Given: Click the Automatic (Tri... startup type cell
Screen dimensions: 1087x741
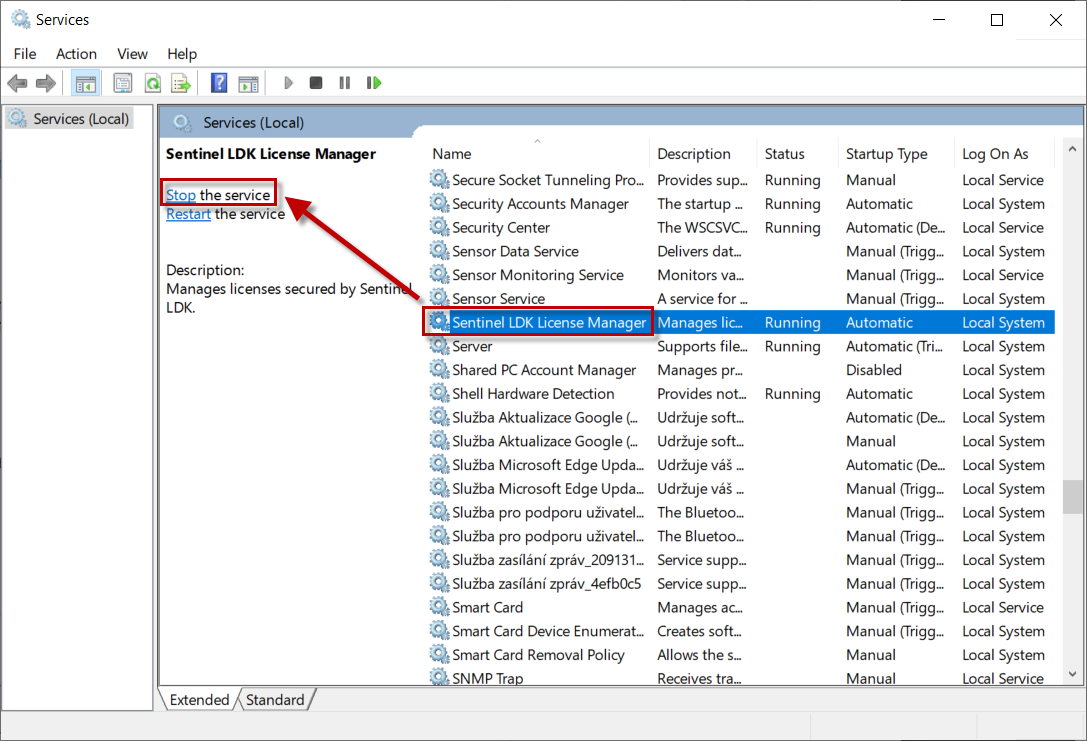Looking at the screenshot, I should tap(894, 346).
